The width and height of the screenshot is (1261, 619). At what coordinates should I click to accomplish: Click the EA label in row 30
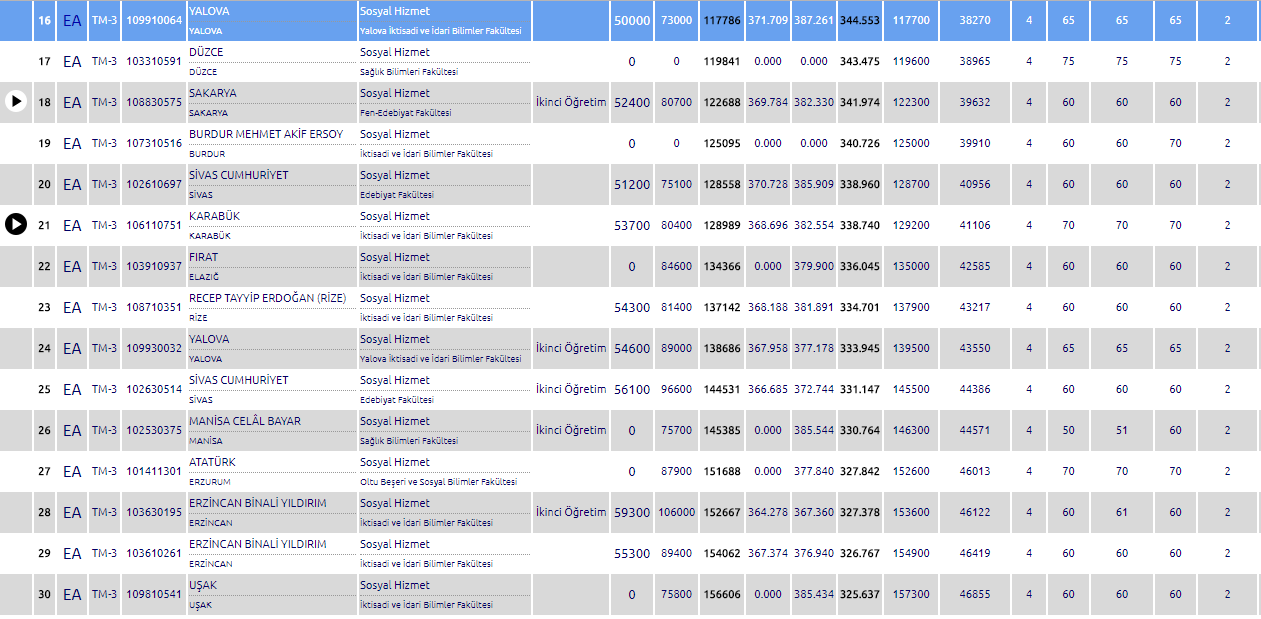(72, 594)
